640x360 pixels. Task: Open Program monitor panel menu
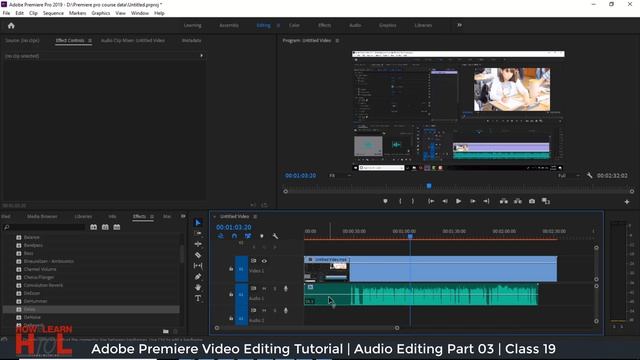click(337, 40)
